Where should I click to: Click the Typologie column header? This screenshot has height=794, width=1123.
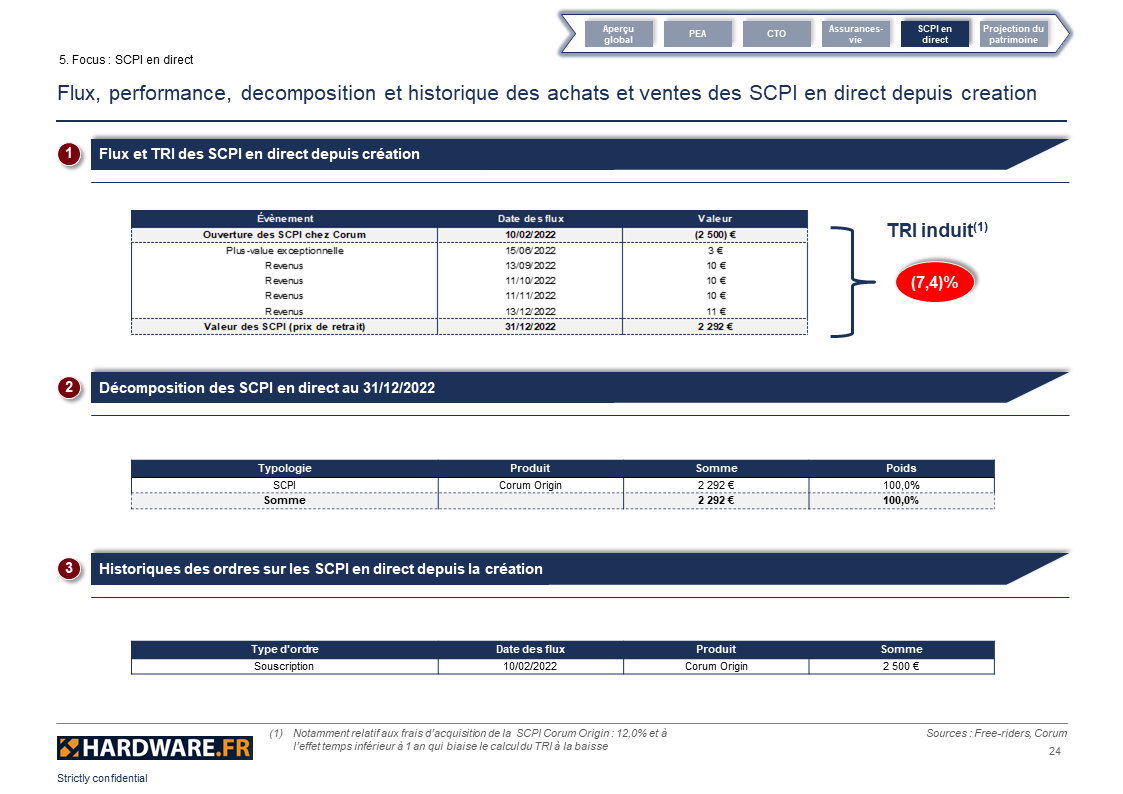click(x=284, y=468)
